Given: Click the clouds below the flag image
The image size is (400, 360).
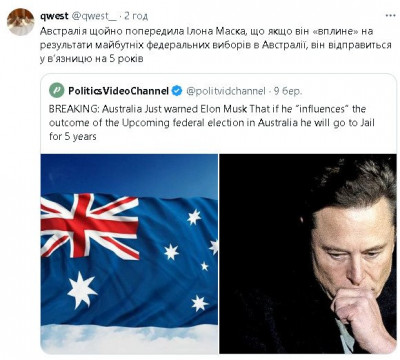Looking at the screenshot, I should [x=129, y=339].
